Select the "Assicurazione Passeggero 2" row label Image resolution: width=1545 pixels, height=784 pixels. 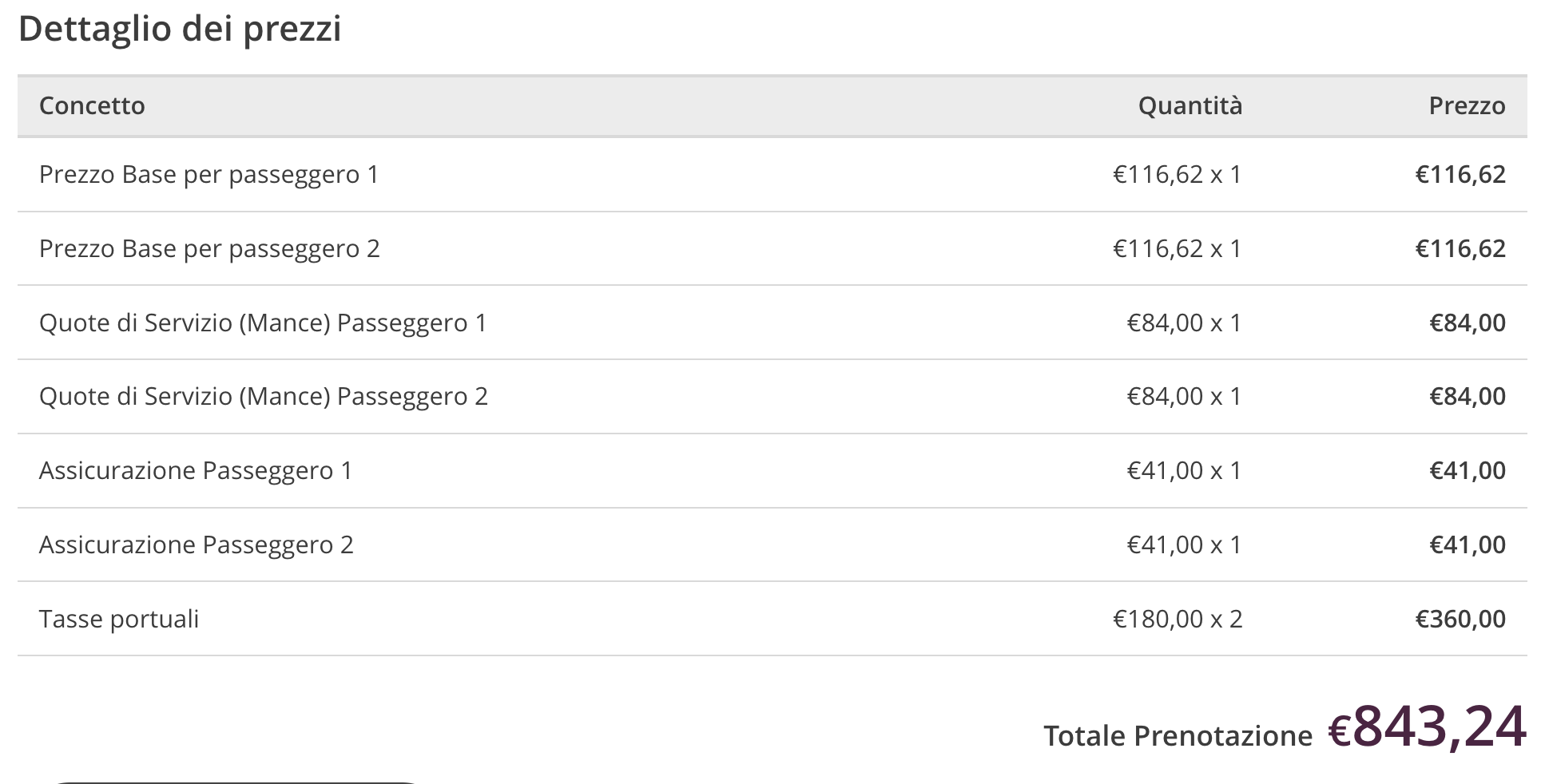click(x=196, y=545)
